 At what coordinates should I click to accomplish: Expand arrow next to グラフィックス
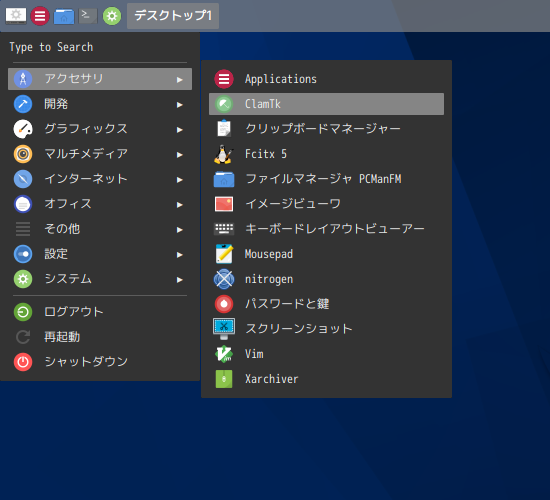180,130
